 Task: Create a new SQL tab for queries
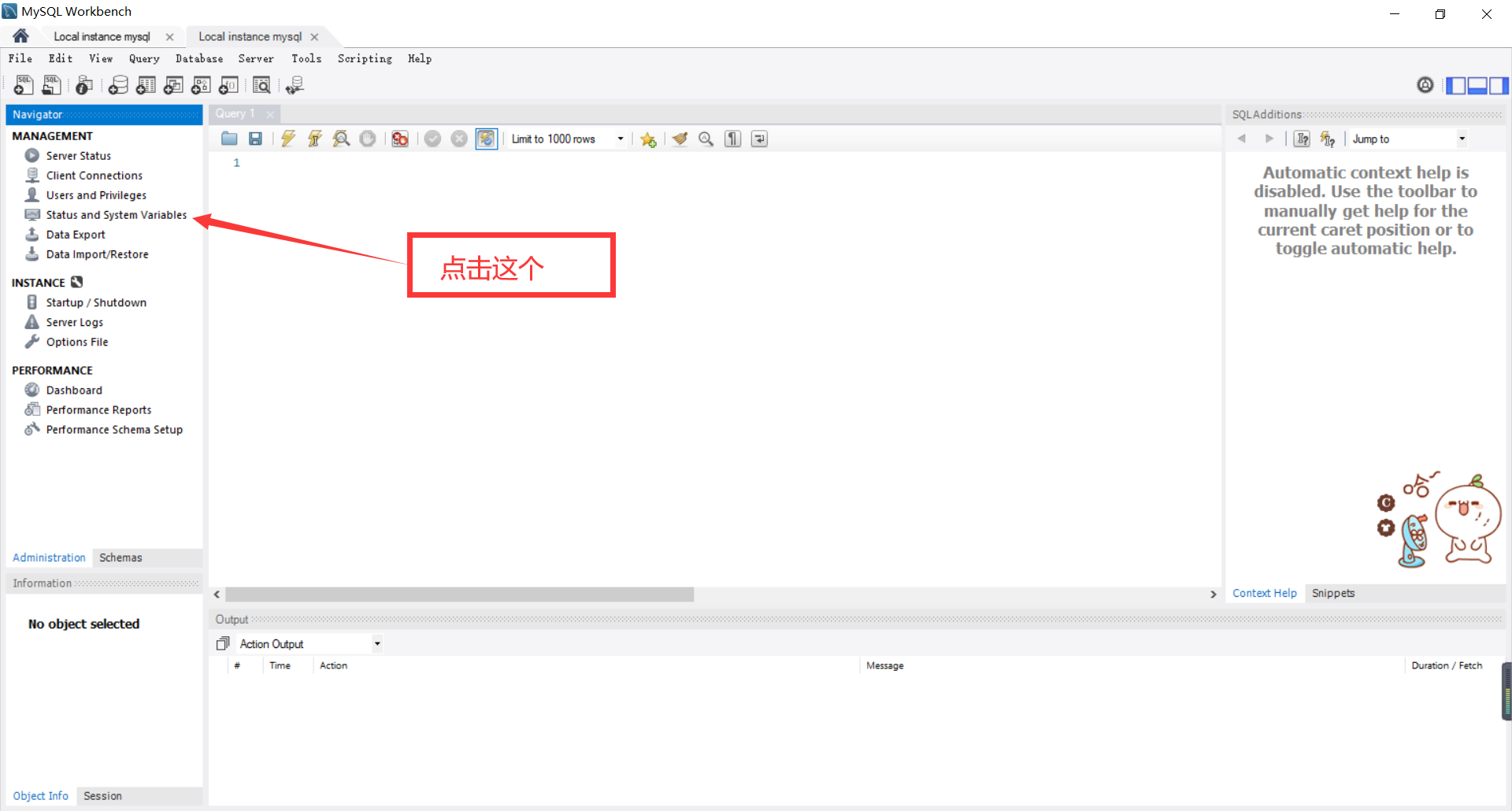[x=24, y=85]
